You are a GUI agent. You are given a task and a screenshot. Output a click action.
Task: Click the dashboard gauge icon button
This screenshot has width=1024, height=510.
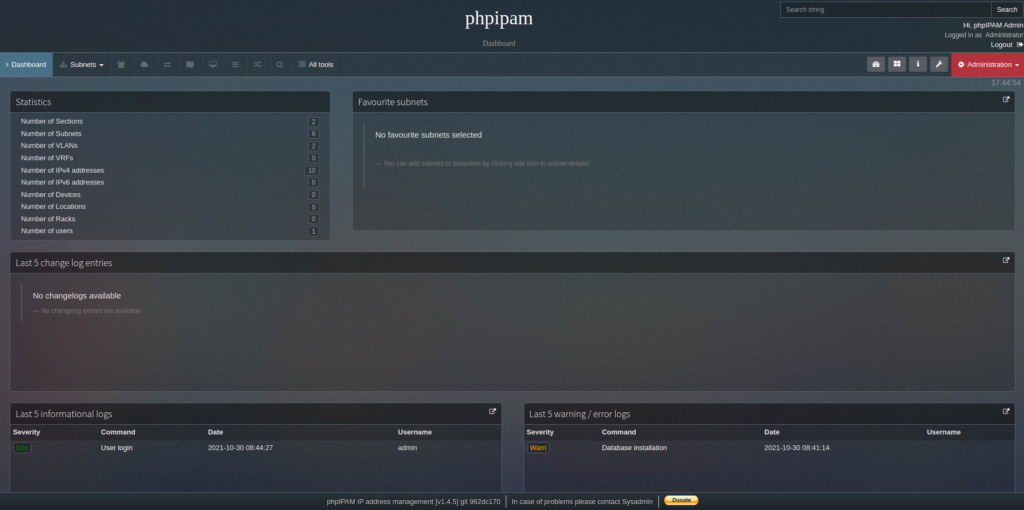point(876,64)
